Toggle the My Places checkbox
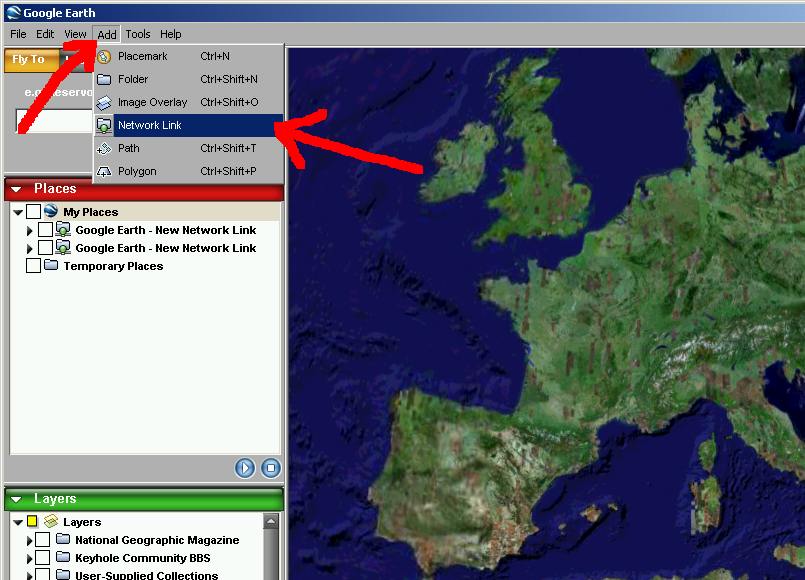 point(33,211)
